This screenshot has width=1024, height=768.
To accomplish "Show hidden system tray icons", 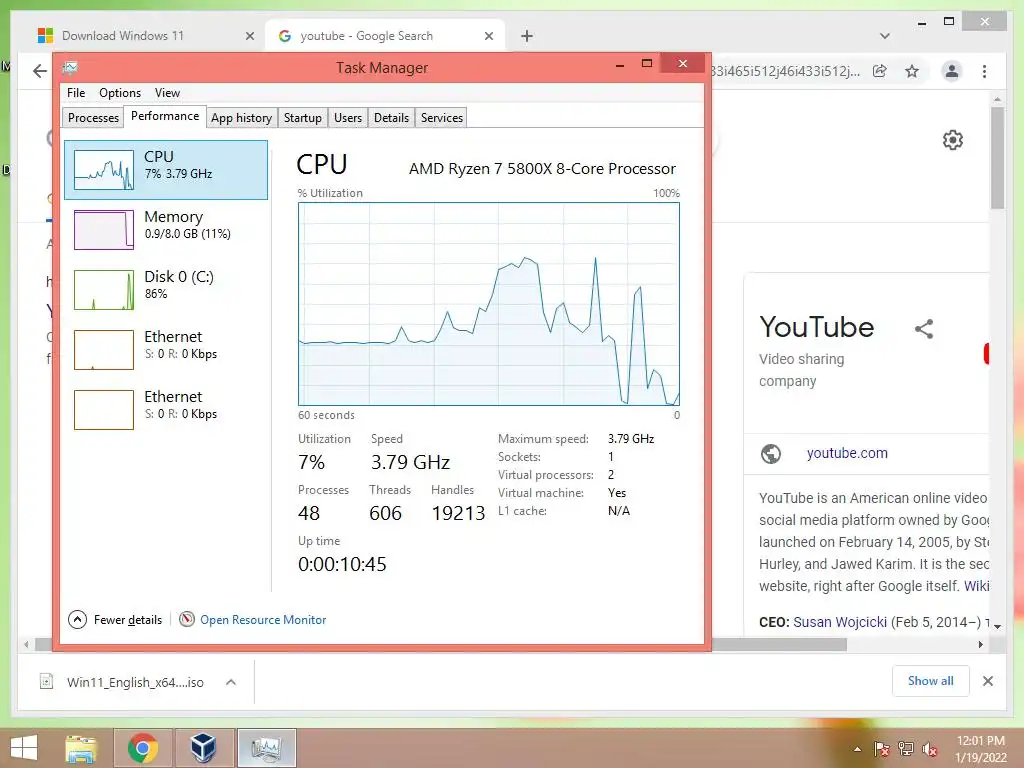I will pyautogui.click(x=857, y=749).
